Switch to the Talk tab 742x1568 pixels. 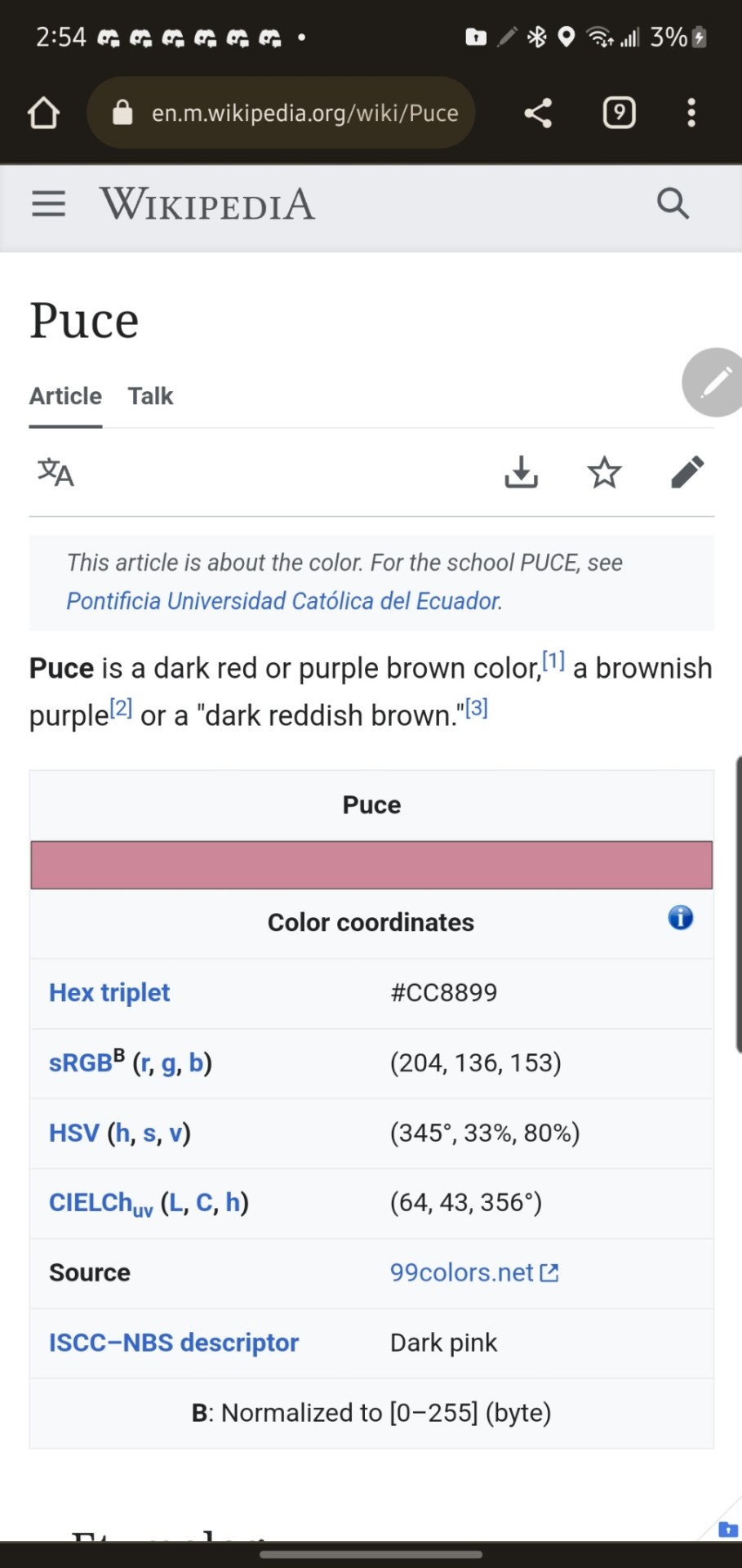click(x=150, y=396)
